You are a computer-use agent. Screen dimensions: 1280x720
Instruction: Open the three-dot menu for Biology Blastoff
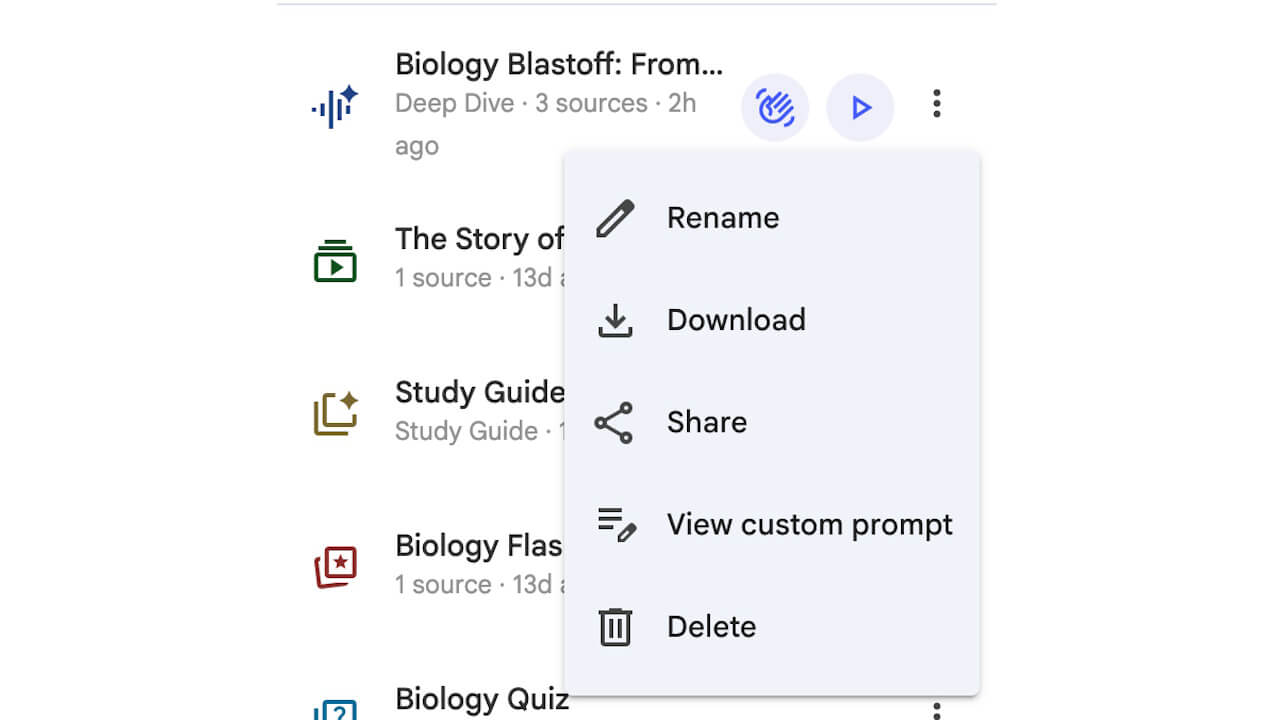(936, 104)
